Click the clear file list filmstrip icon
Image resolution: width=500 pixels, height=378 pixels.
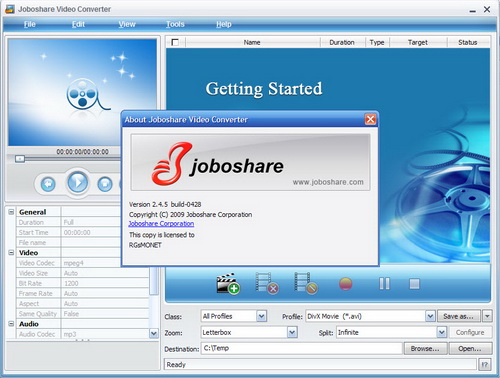pos(306,283)
